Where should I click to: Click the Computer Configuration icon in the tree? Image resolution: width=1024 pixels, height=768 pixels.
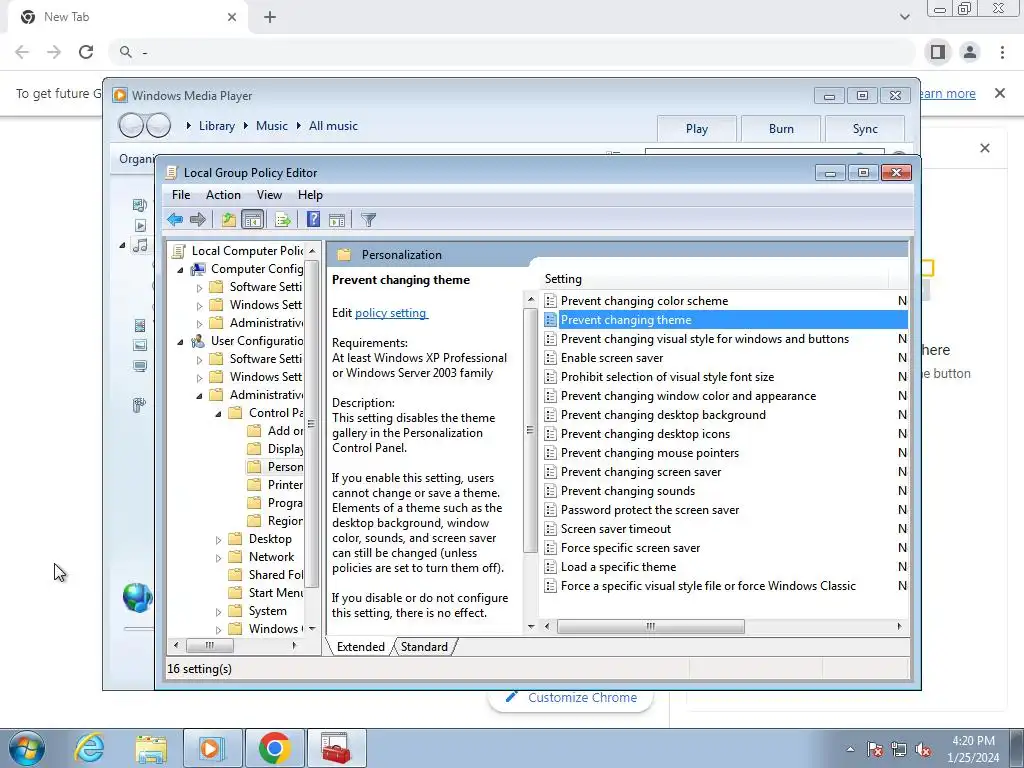198,269
